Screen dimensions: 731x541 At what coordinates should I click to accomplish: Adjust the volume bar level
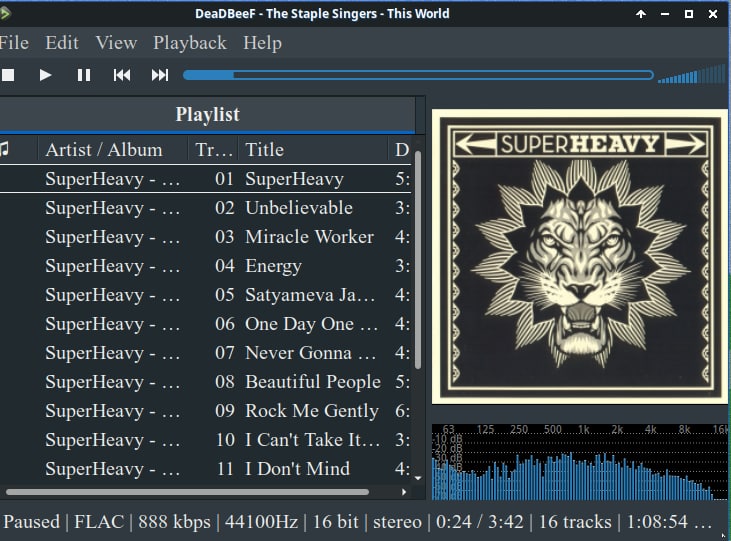pos(692,75)
